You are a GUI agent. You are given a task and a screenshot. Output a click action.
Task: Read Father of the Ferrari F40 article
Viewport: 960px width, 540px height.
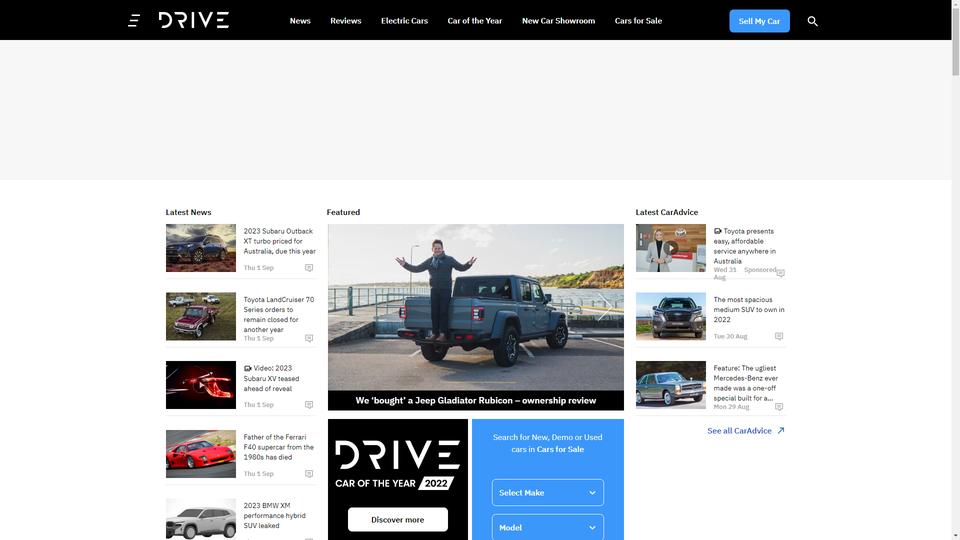(279, 447)
